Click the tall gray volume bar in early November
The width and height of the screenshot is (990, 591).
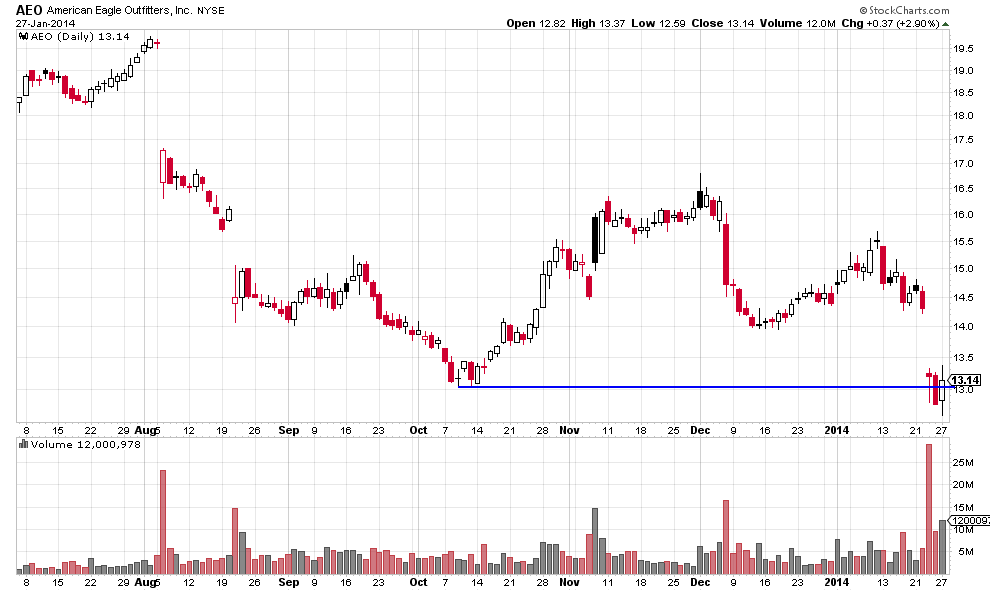[595, 541]
